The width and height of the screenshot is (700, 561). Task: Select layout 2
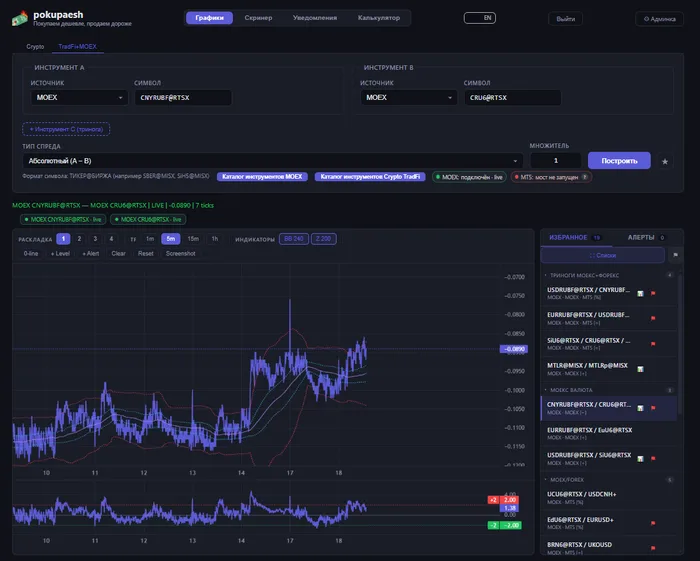coord(79,239)
